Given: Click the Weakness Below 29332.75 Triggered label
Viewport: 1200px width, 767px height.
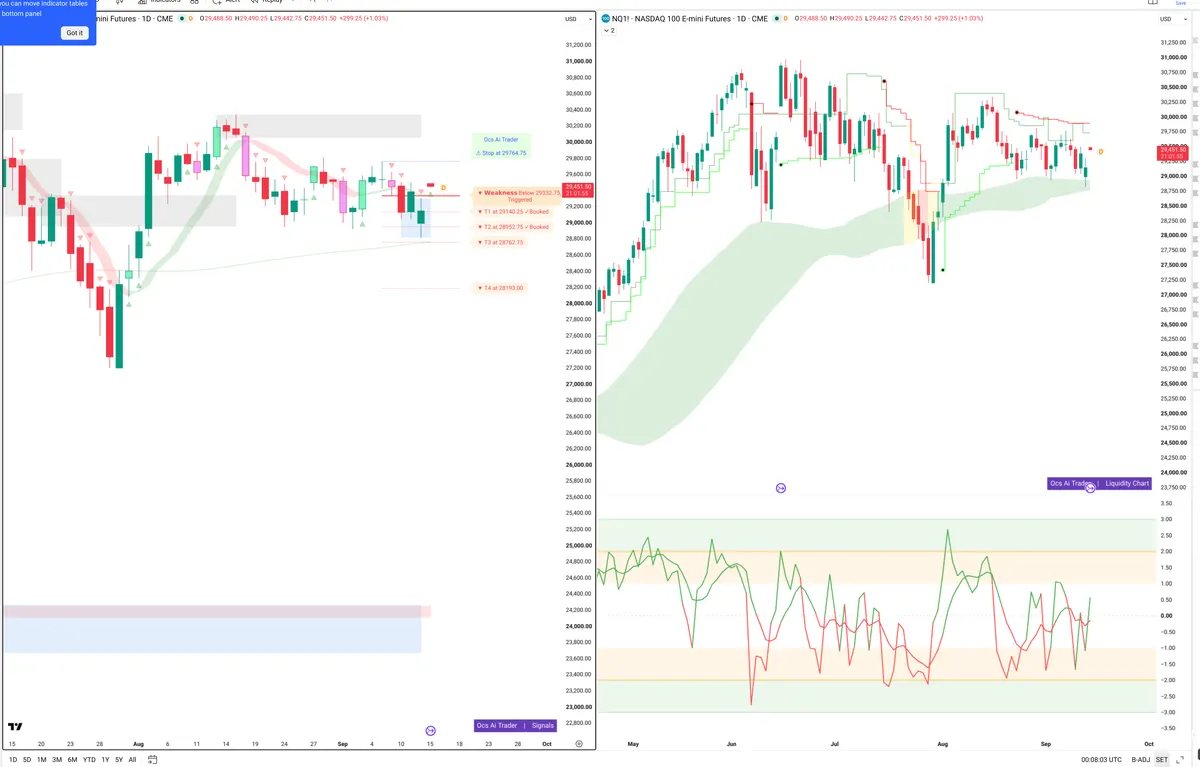Looking at the screenshot, I should 518,196.
